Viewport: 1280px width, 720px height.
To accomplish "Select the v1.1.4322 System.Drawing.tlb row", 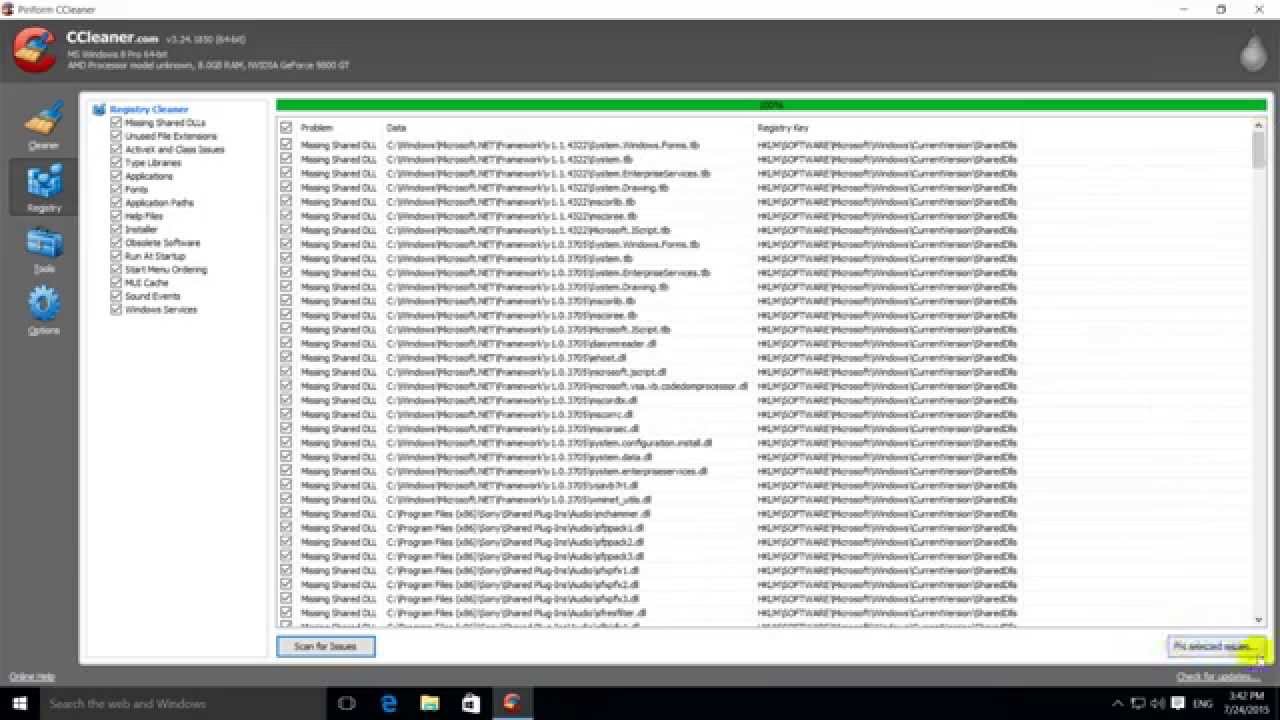I will [765, 187].
